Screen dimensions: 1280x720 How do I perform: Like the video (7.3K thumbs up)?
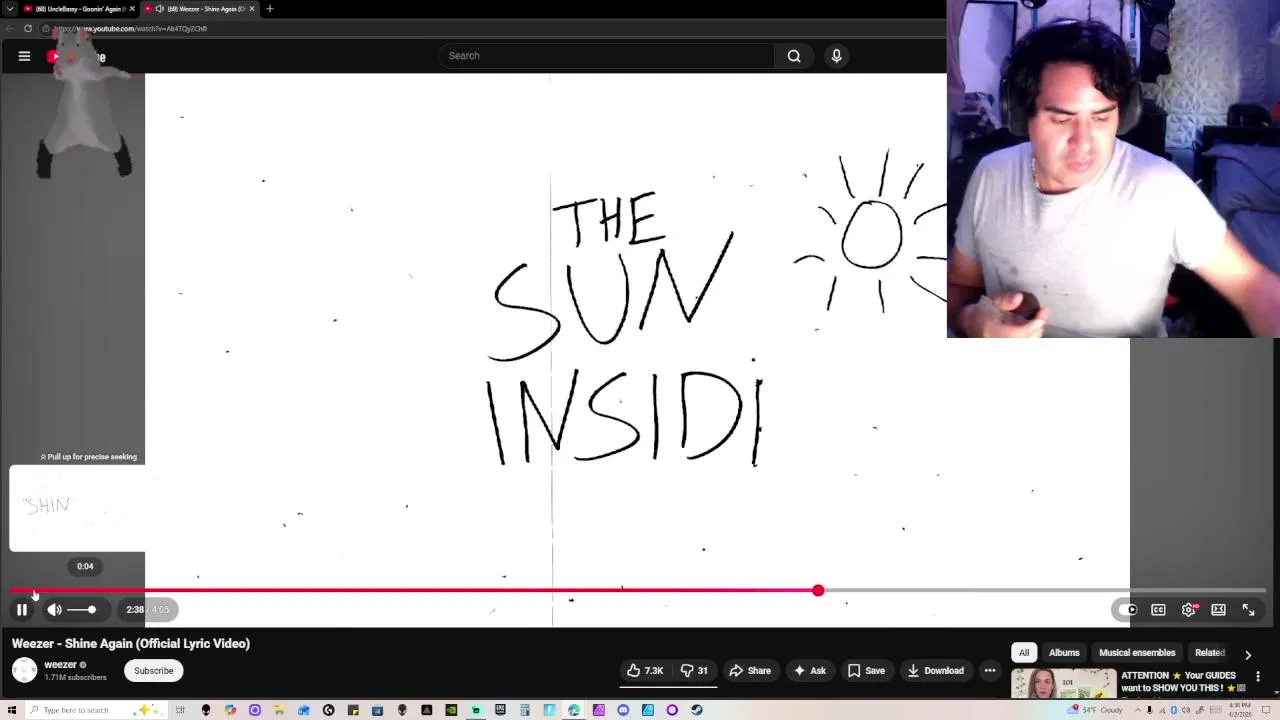click(x=646, y=671)
